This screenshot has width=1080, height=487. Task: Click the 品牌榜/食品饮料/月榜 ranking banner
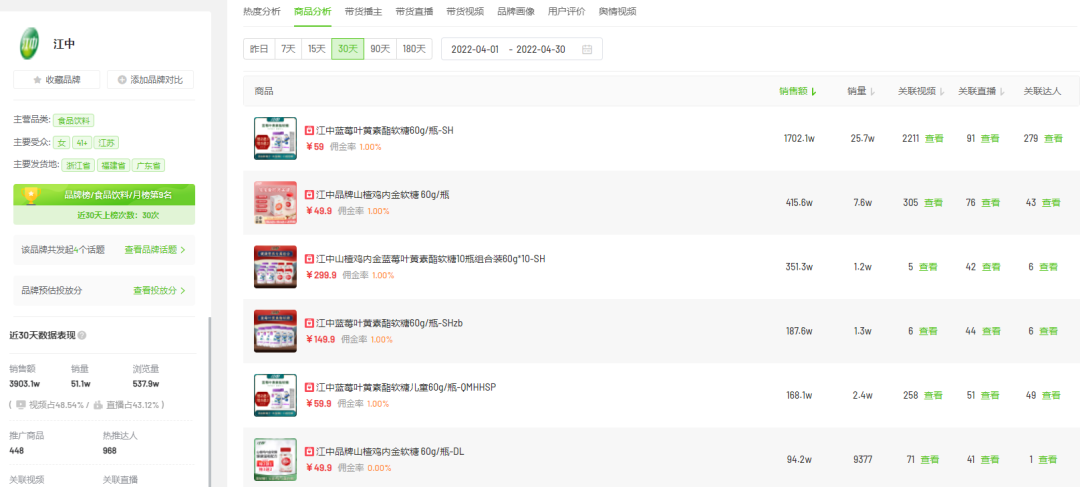tap(104, 195)
